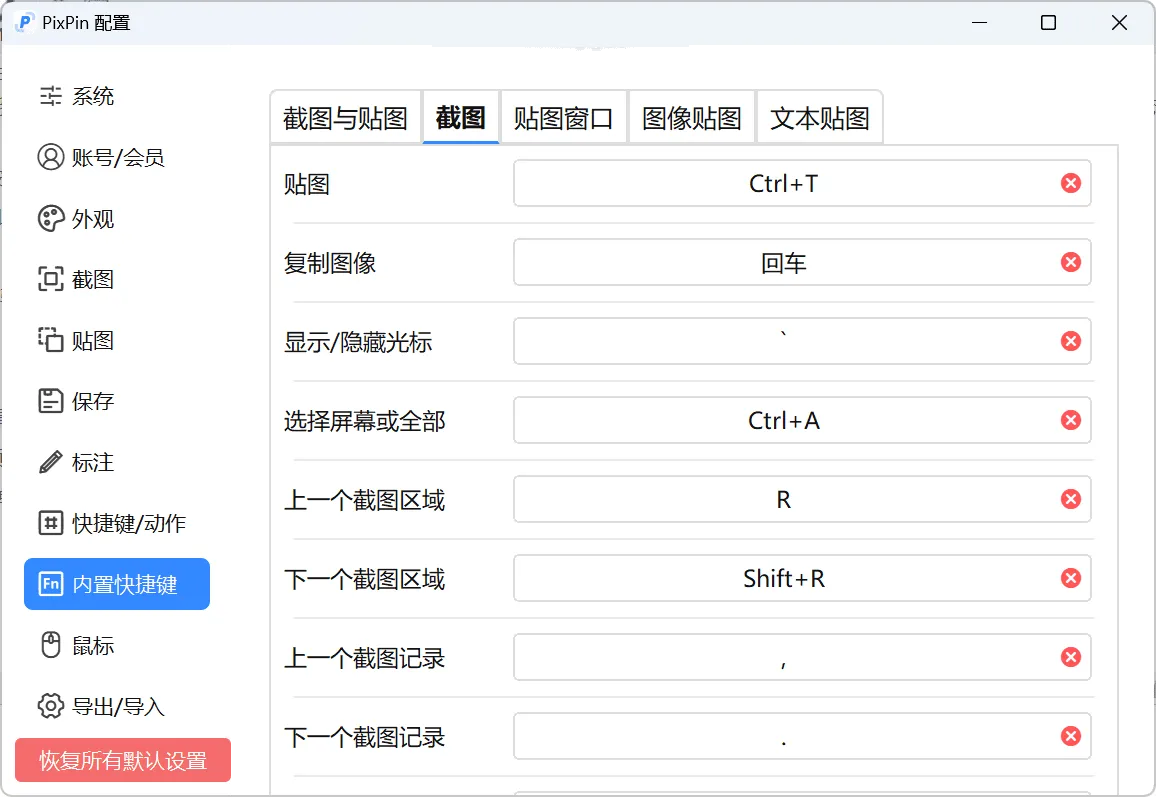Switch to the 文本贴图 tab
The height and width of the screenshot is (797, 1156).
820,116
